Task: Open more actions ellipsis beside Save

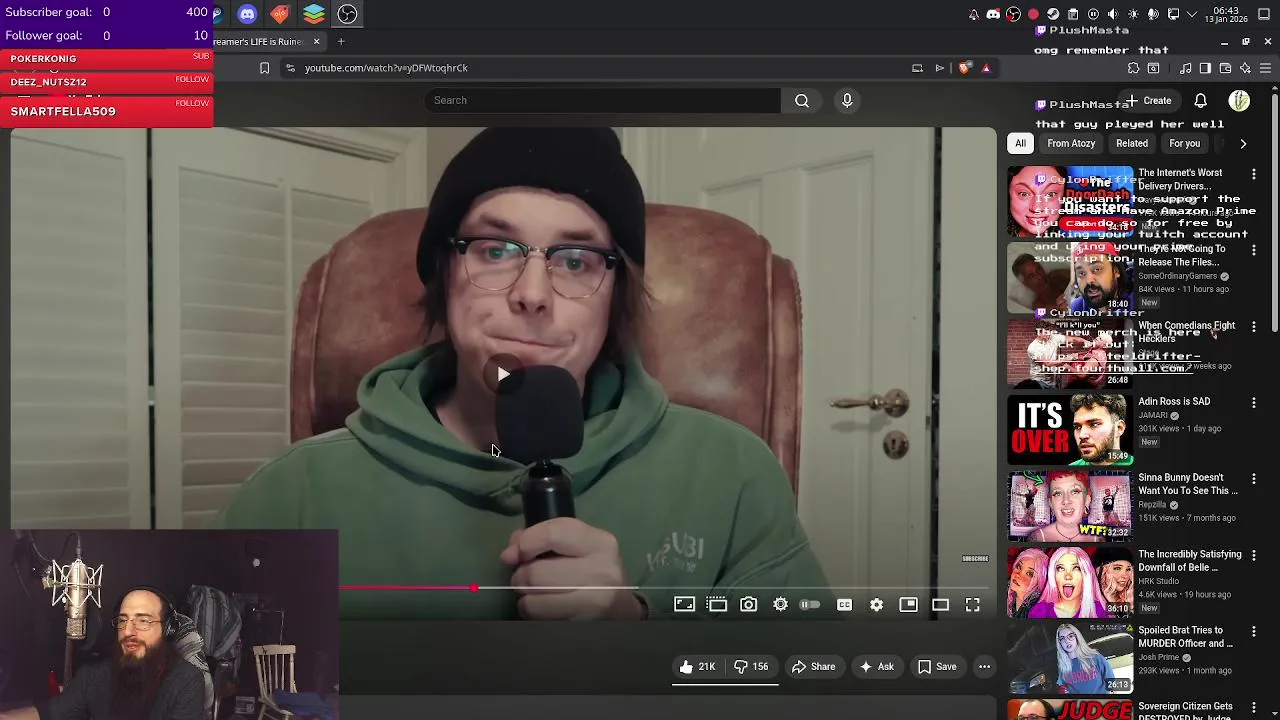Action: tap(984, 667)
